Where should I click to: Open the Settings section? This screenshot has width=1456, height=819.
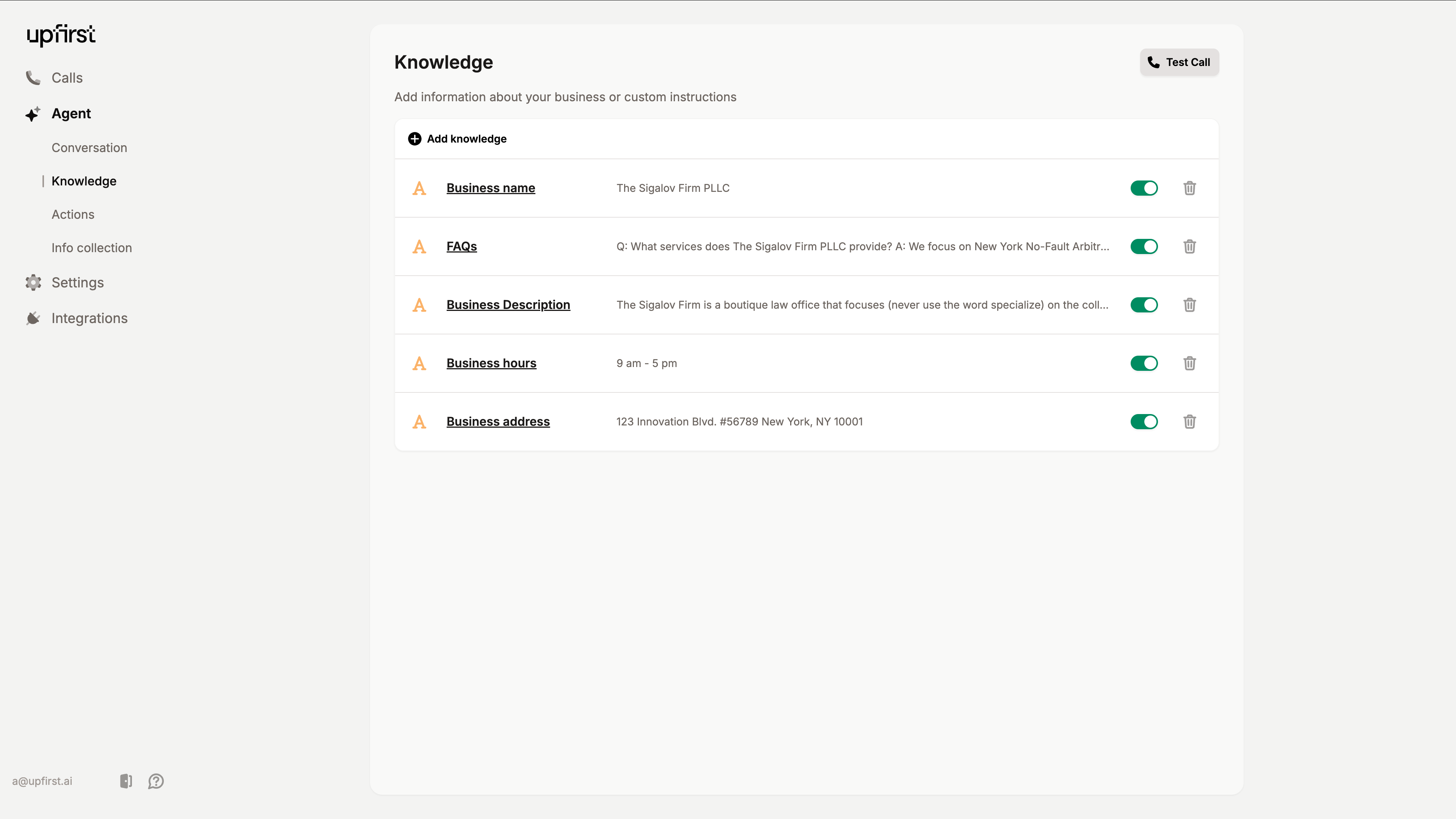[x=77, y=282]
